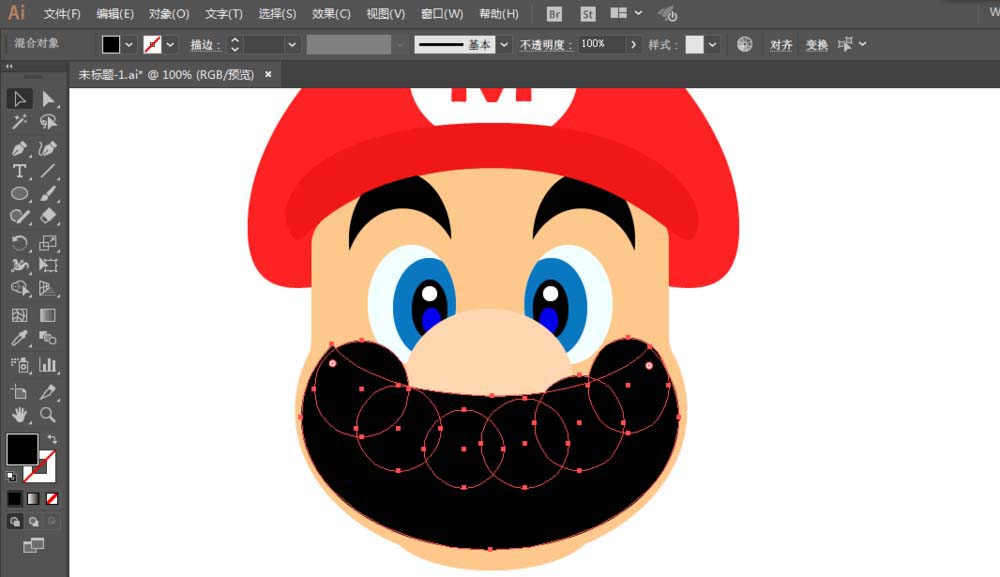
Task: Select the Scale tool
Action: (48, 243)
